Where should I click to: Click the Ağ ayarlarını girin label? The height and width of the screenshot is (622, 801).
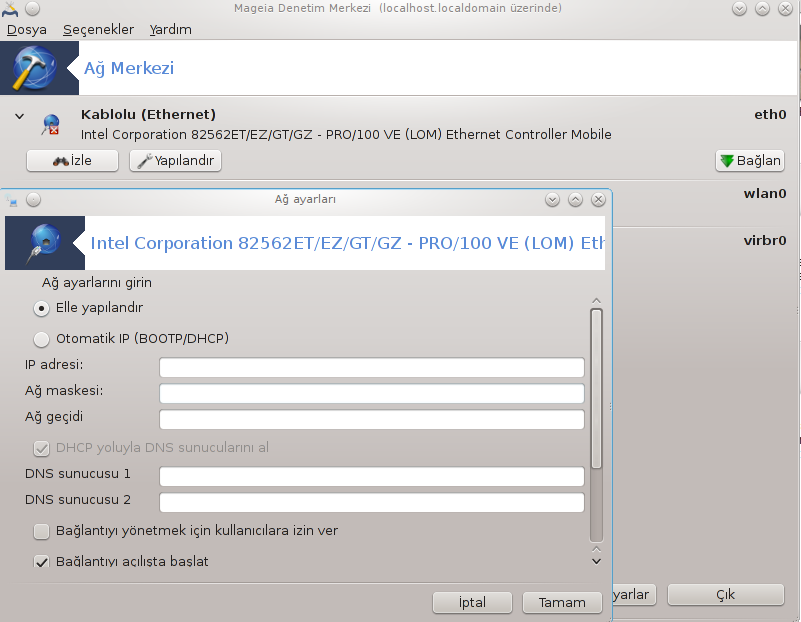pyautogui.click(x=97, y=283)
